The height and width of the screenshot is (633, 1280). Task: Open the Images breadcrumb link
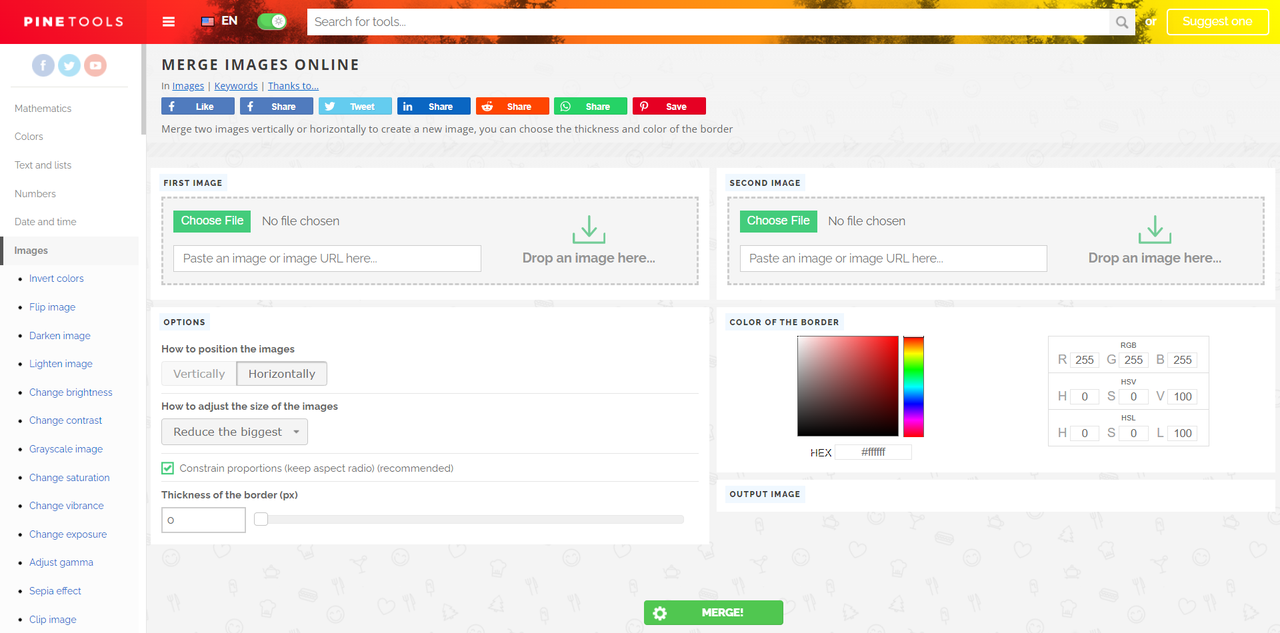pos(188,86)
